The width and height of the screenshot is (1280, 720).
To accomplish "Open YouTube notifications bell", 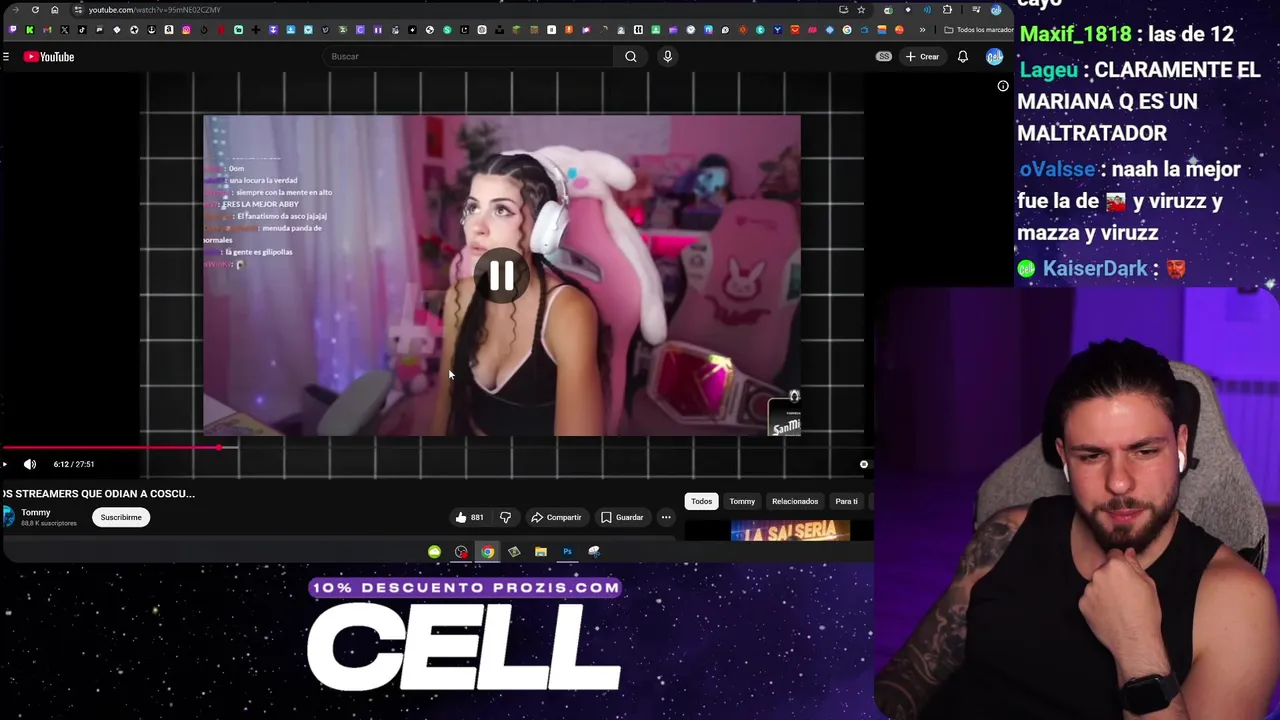I will point(962,57).
